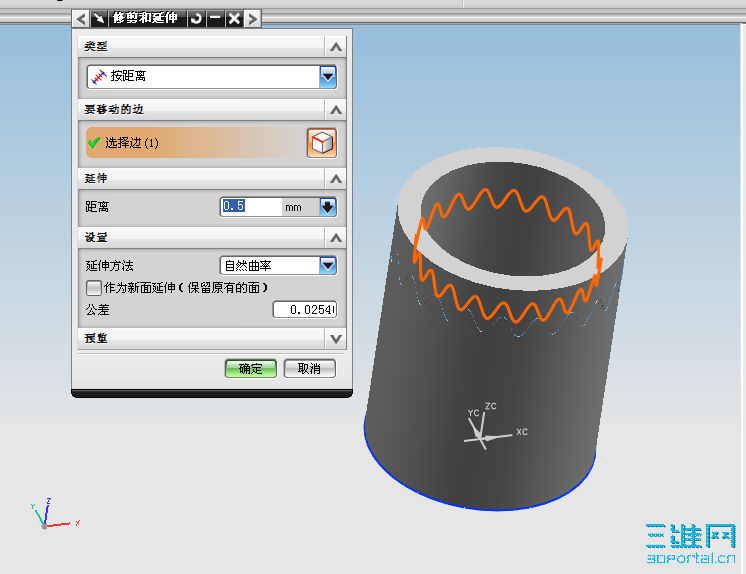
Task: Click the 距离 label
Action: coord(98,207)
